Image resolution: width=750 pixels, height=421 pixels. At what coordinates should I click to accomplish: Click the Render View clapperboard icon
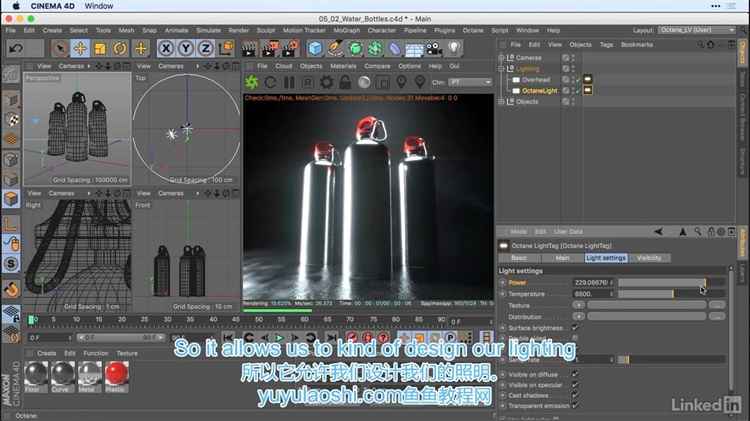[x=249, y=48]
